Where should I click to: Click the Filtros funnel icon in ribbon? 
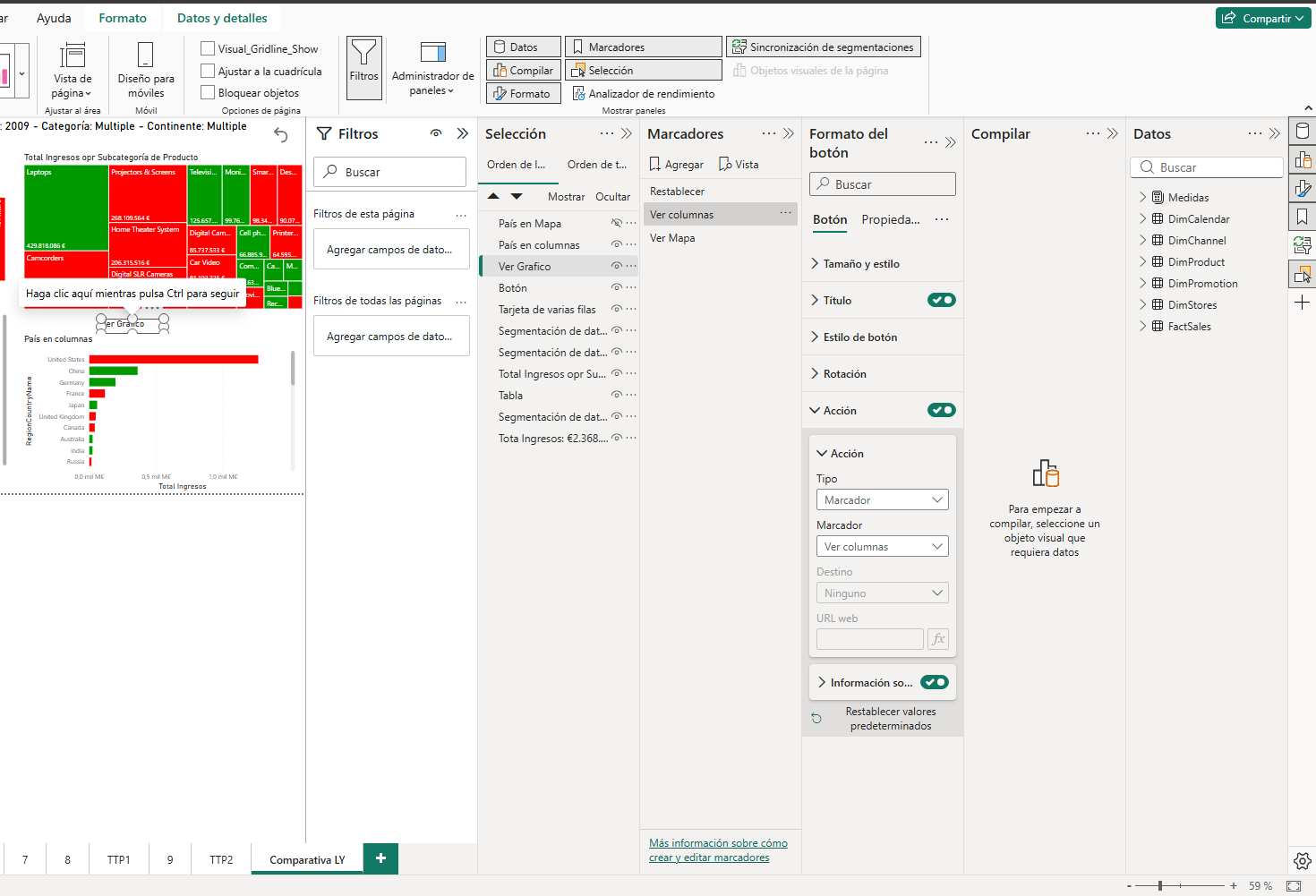(x=363, y=61)
